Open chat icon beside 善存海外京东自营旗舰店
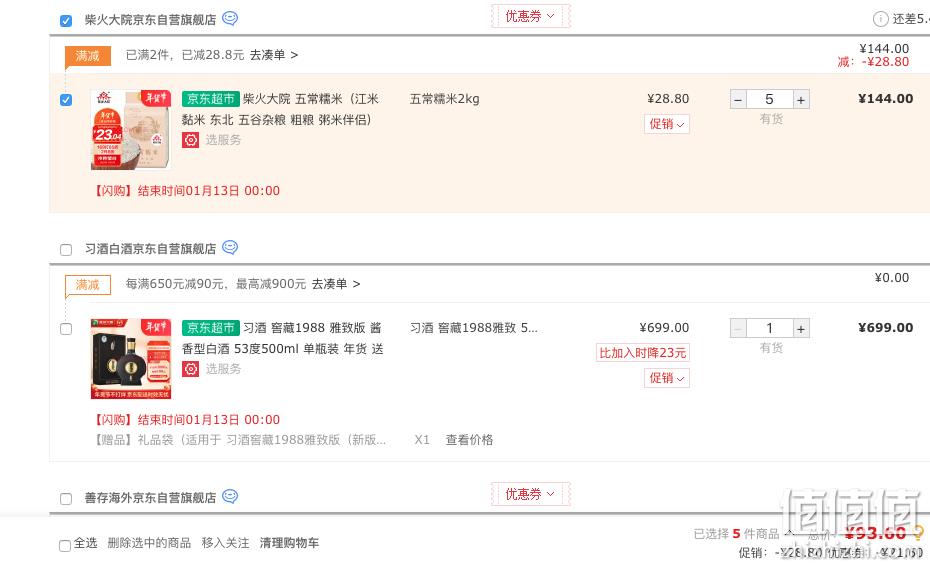Viewport: 930px width, 568px height. coord(230,497)
